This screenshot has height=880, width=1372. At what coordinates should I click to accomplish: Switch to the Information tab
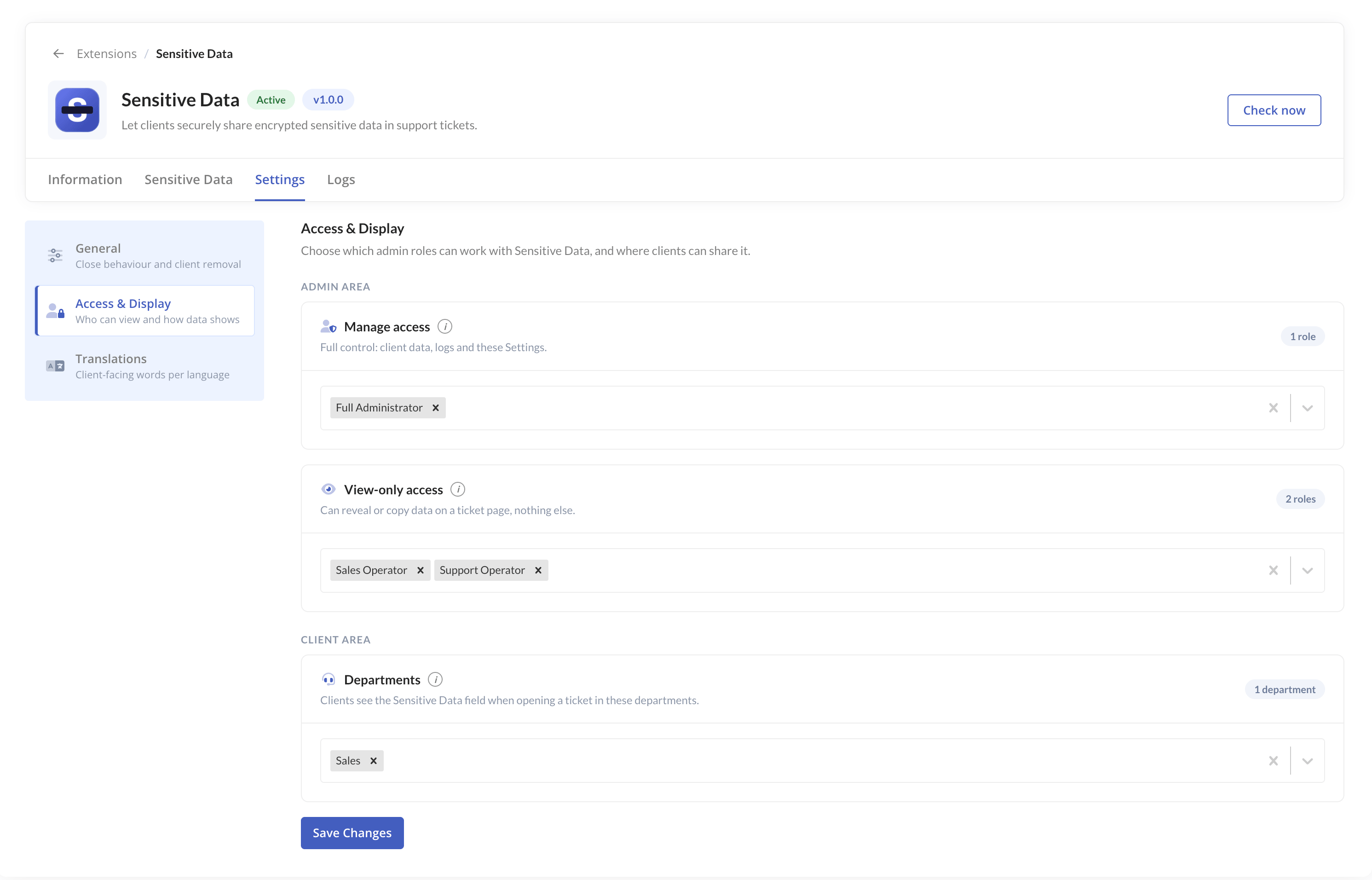(x=85, y=179)
